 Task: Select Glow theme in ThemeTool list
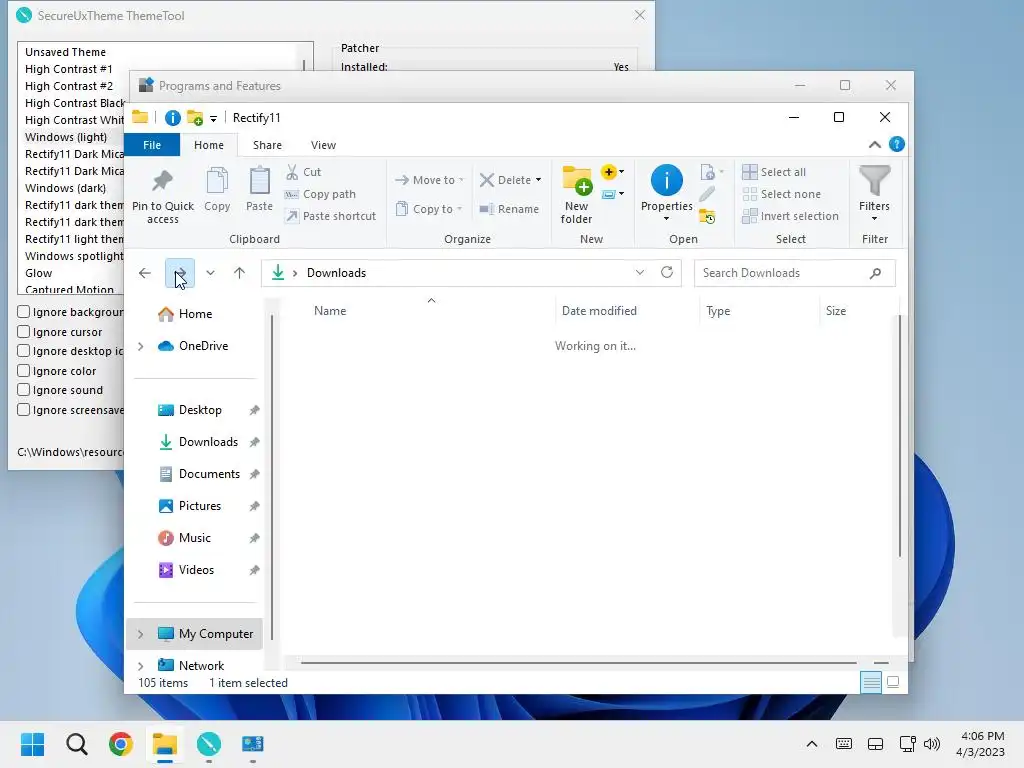point(39,273)
